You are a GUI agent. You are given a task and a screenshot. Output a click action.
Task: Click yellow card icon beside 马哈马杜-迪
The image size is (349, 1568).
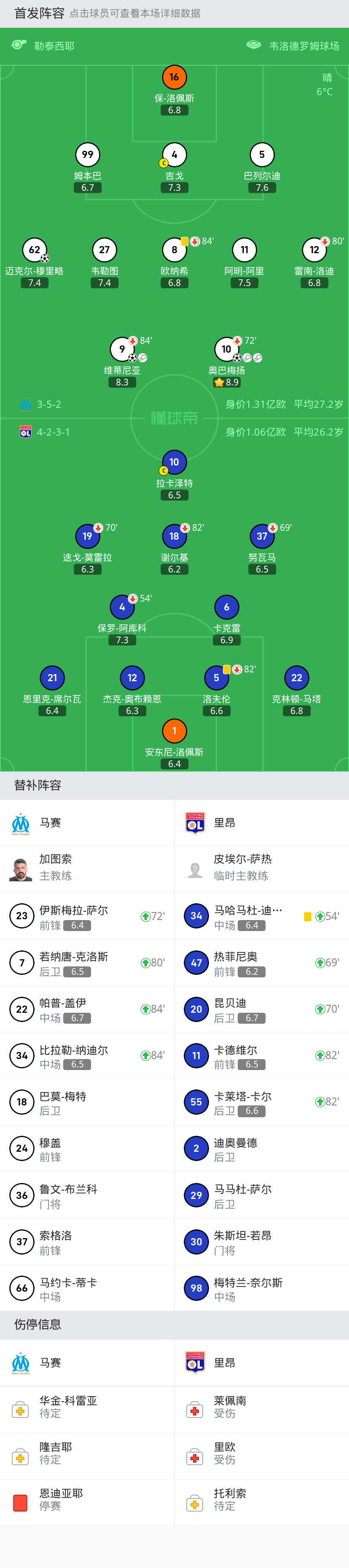pyautogui.click(x=308, y=916)
